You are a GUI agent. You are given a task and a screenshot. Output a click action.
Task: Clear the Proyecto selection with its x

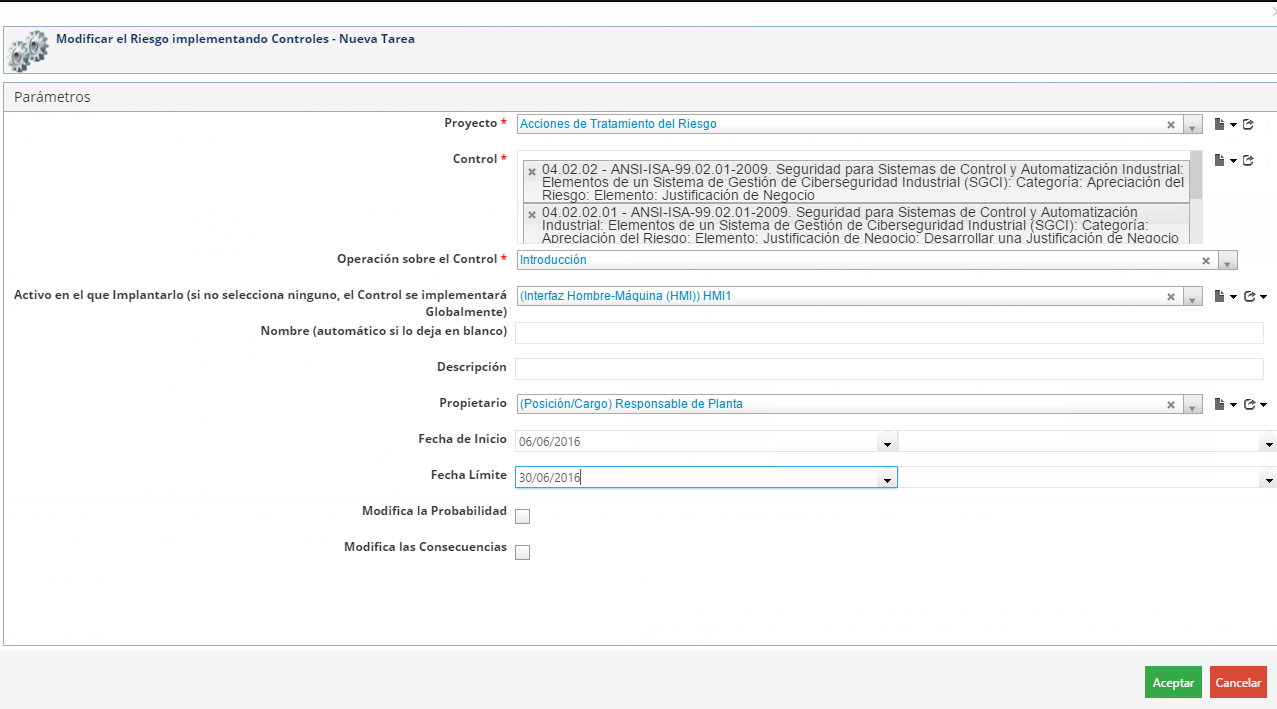pos(1171,125)
